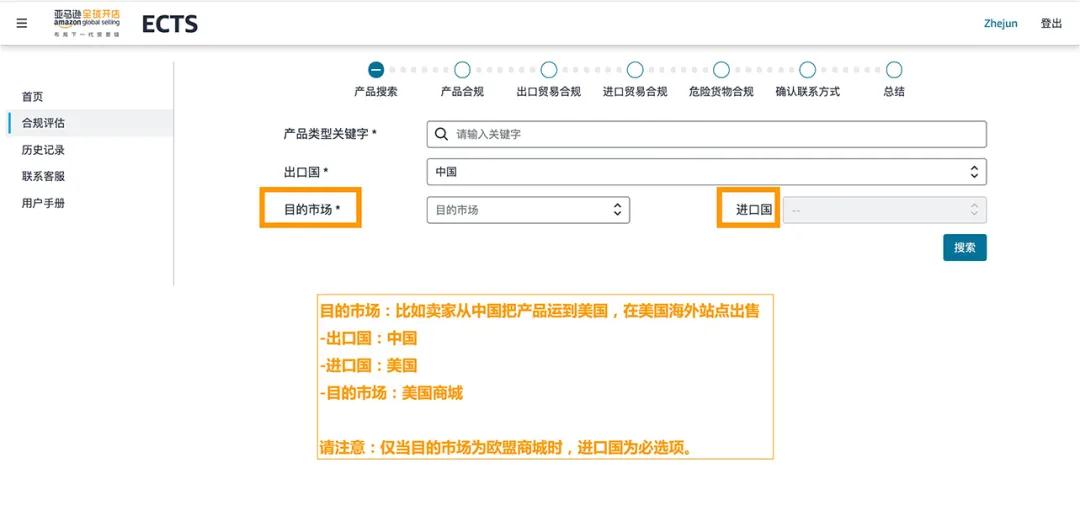Click the 总结 step circle
The height and width of the screenshot is (527, 1080).
tap(894, 70)
